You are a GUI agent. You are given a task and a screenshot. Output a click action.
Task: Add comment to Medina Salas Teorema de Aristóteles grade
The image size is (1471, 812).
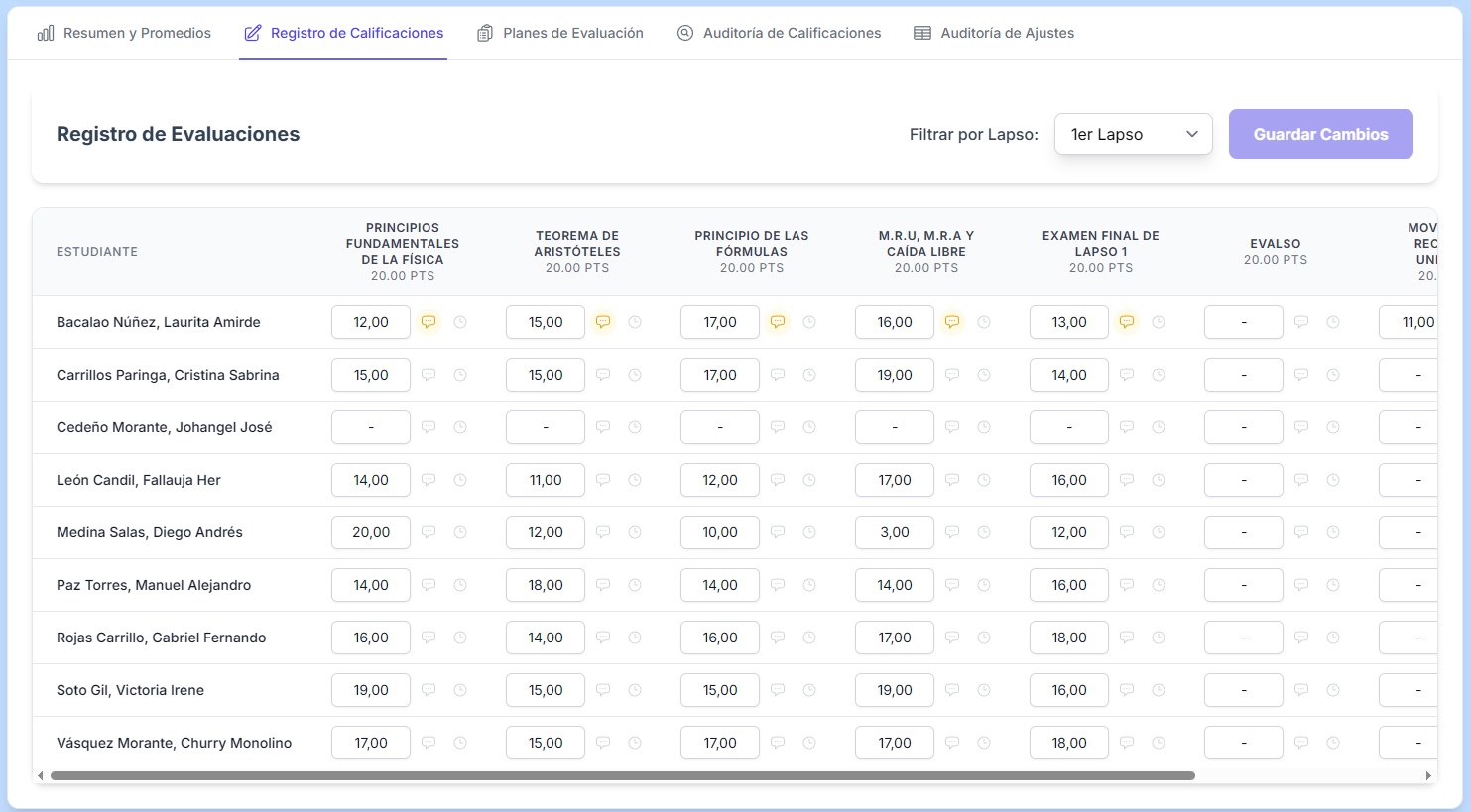(603, 532)
